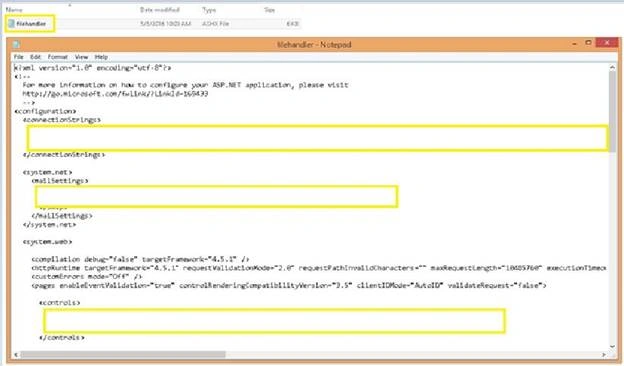Click the closing </mailSettings> tag
Screen dimensions: 624x366
point(62,216)
